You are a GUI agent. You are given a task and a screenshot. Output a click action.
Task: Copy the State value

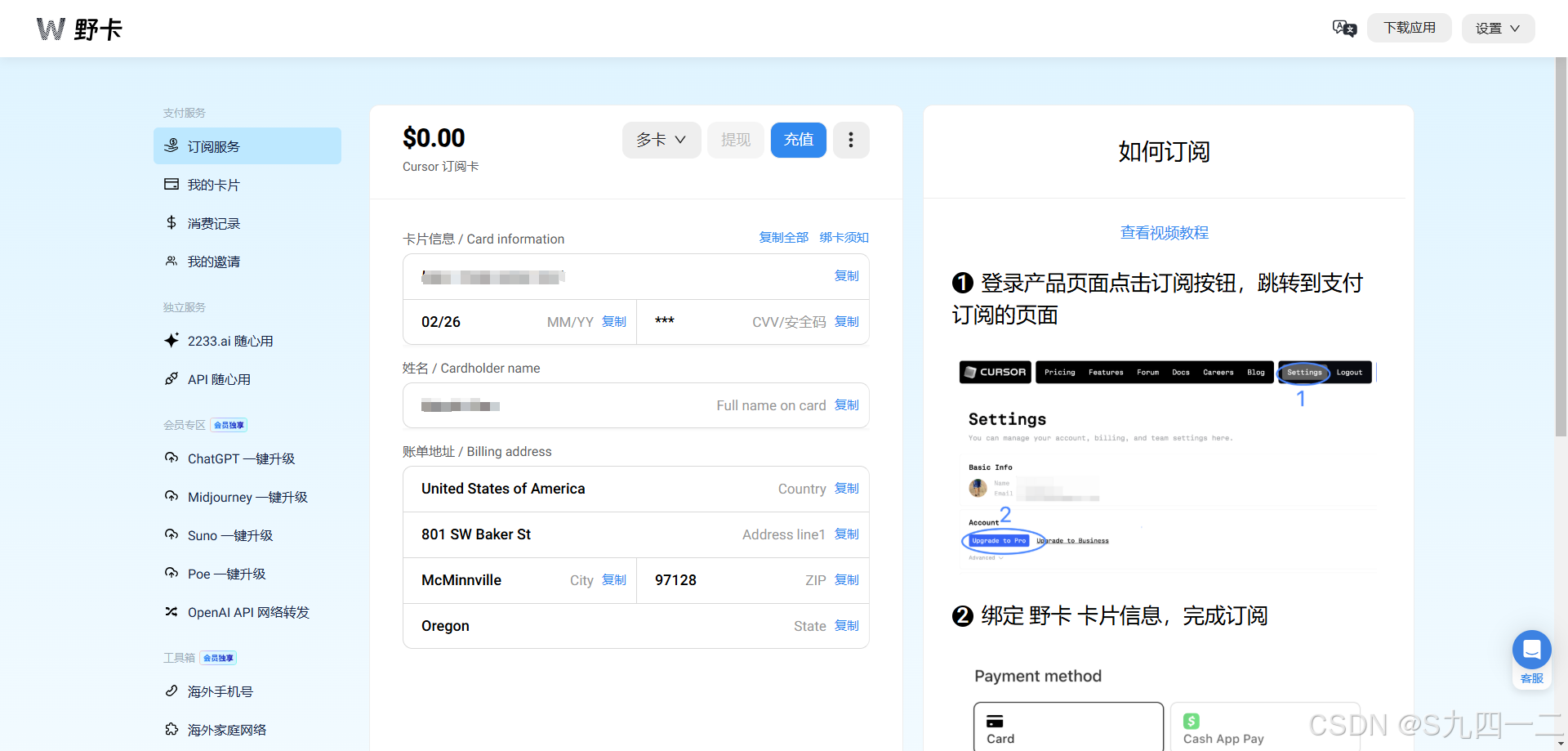coord(847,626)
